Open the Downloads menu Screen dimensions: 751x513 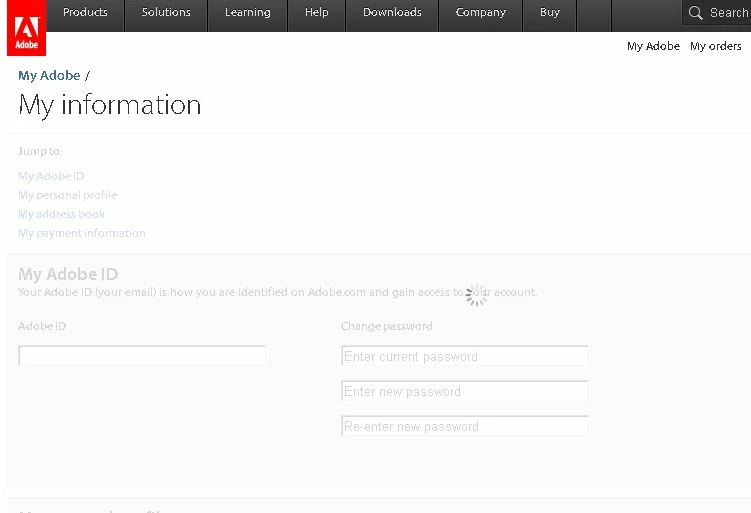[392, 12]
